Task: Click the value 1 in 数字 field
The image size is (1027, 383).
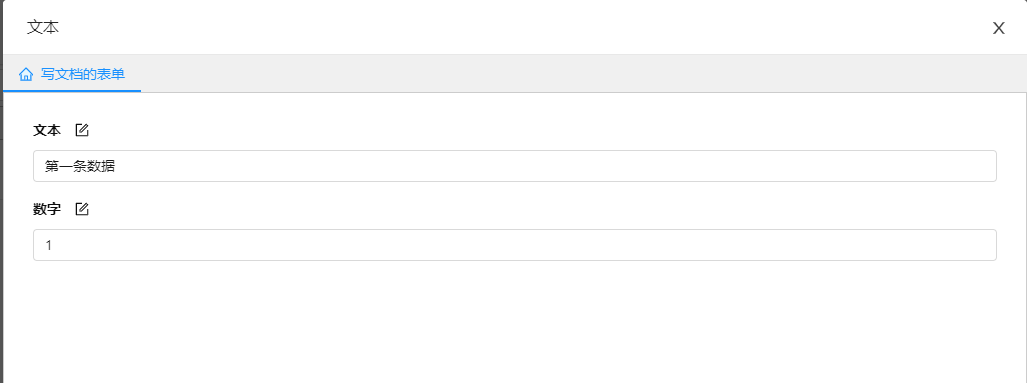Action: pyautogui.click(x=48, y=246)
